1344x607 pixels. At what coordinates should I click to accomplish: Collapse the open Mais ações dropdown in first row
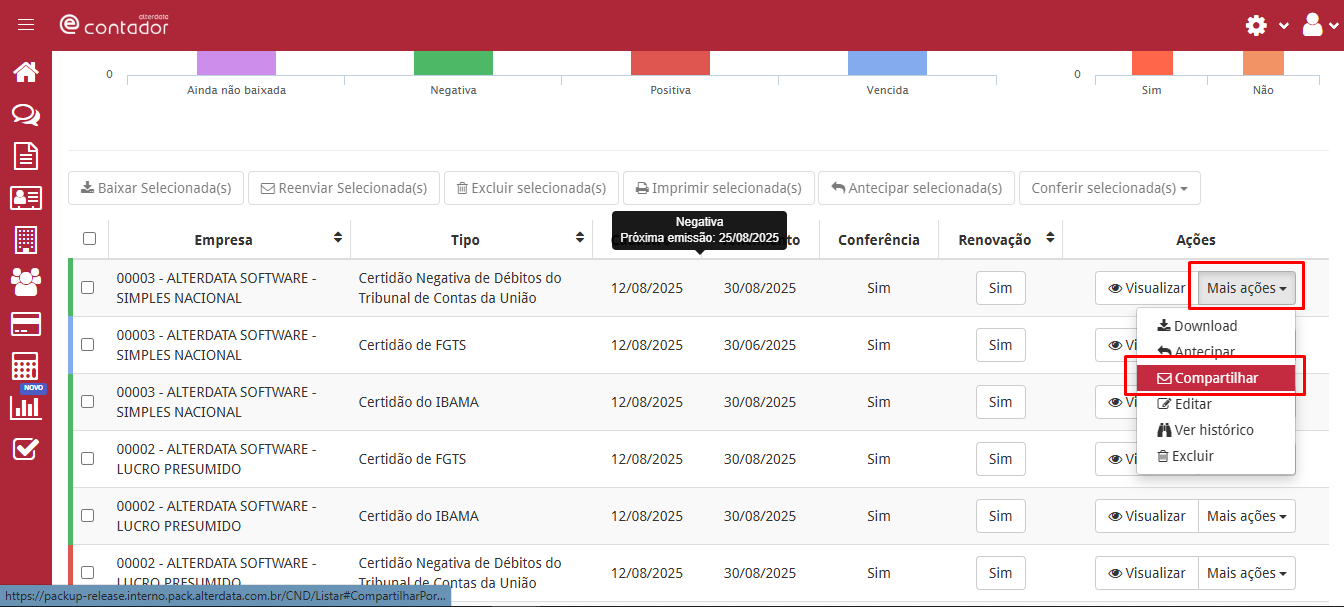pos(1247,288)
